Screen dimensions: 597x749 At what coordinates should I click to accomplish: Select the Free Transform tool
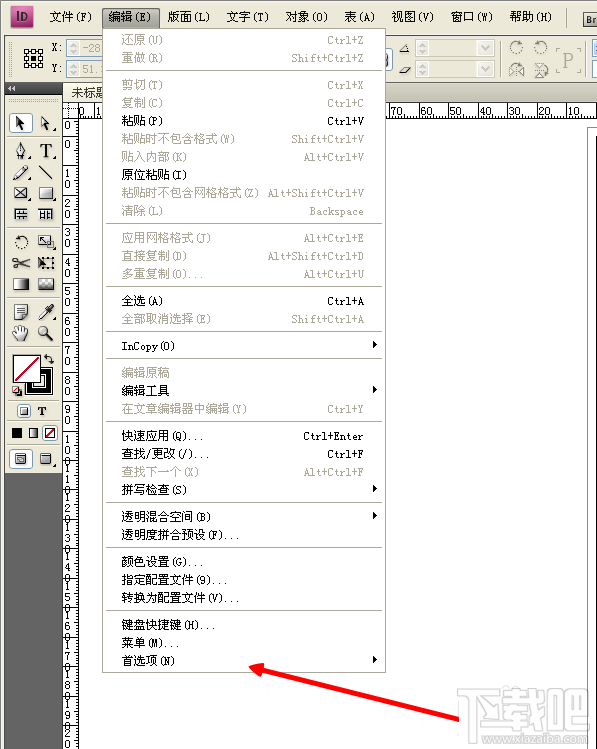click(46, 263)
